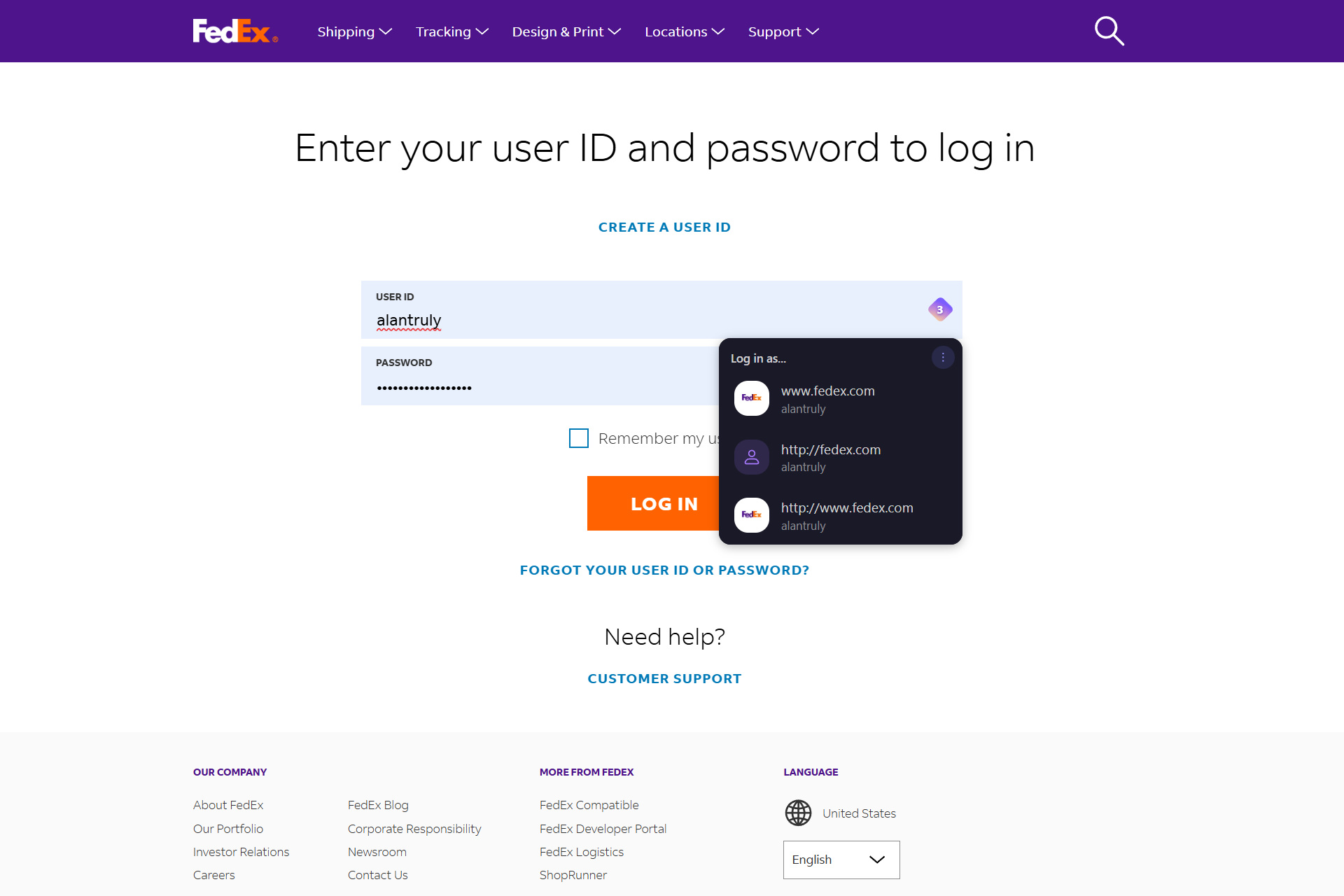Click FORGOT YOUR USER ID OR PASSWORD

tap(664, 570)
